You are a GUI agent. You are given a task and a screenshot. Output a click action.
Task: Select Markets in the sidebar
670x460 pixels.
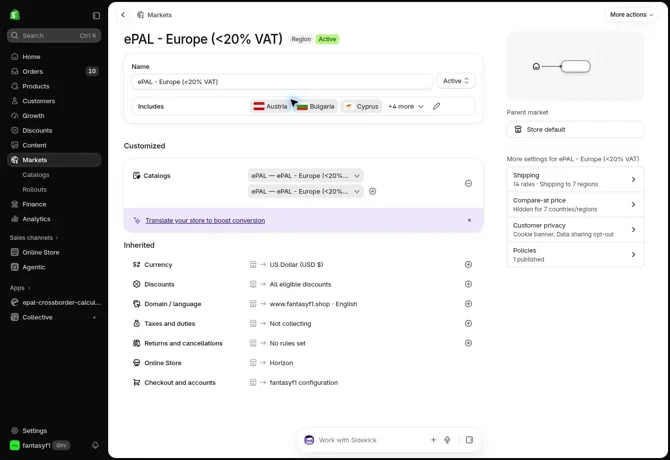[x=54, y=160]
